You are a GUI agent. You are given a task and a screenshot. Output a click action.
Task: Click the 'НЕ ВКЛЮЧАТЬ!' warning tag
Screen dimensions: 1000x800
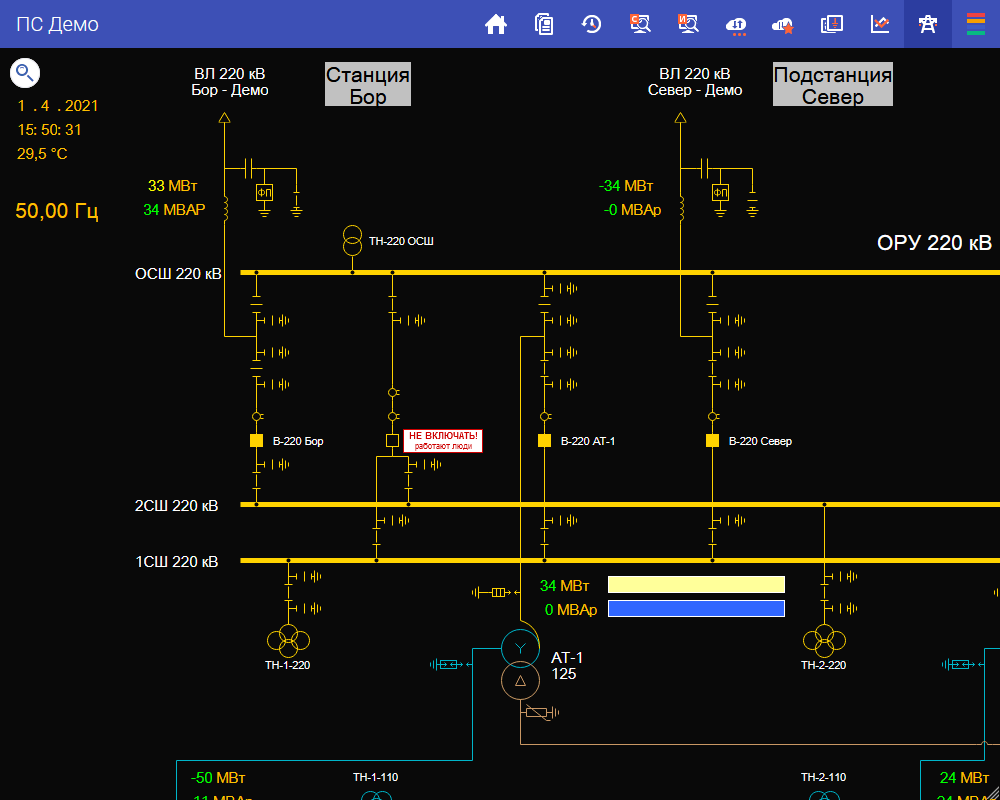[x=443, y=441]
